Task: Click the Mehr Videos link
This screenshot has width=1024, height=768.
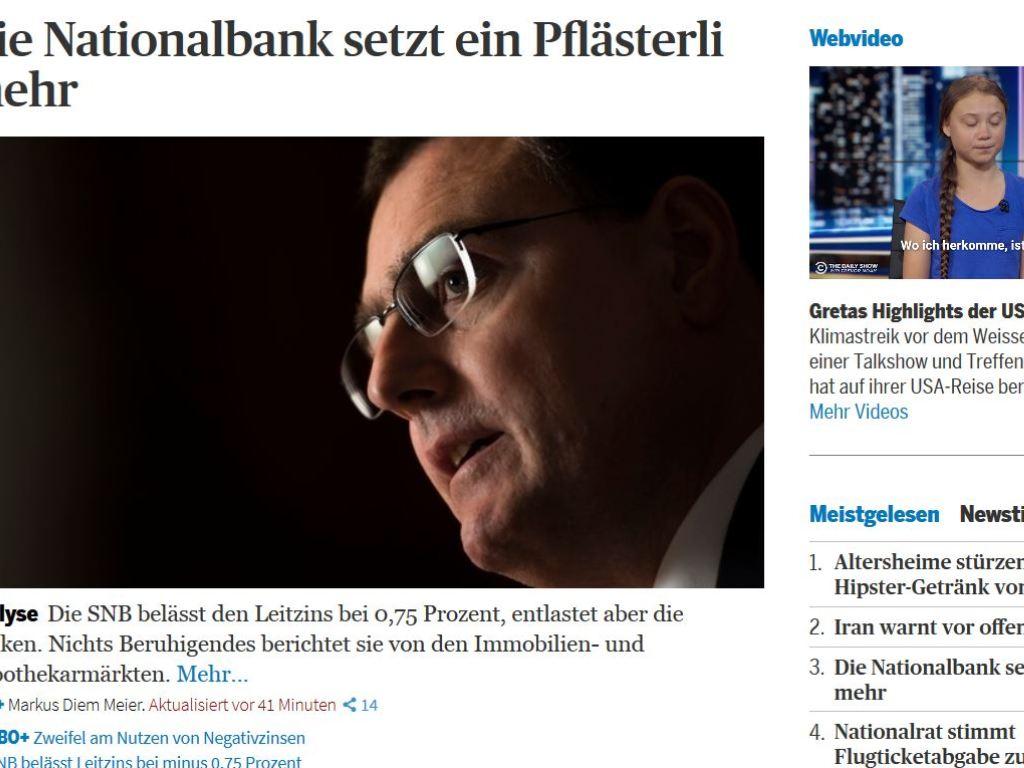Action: click(858, 411)
